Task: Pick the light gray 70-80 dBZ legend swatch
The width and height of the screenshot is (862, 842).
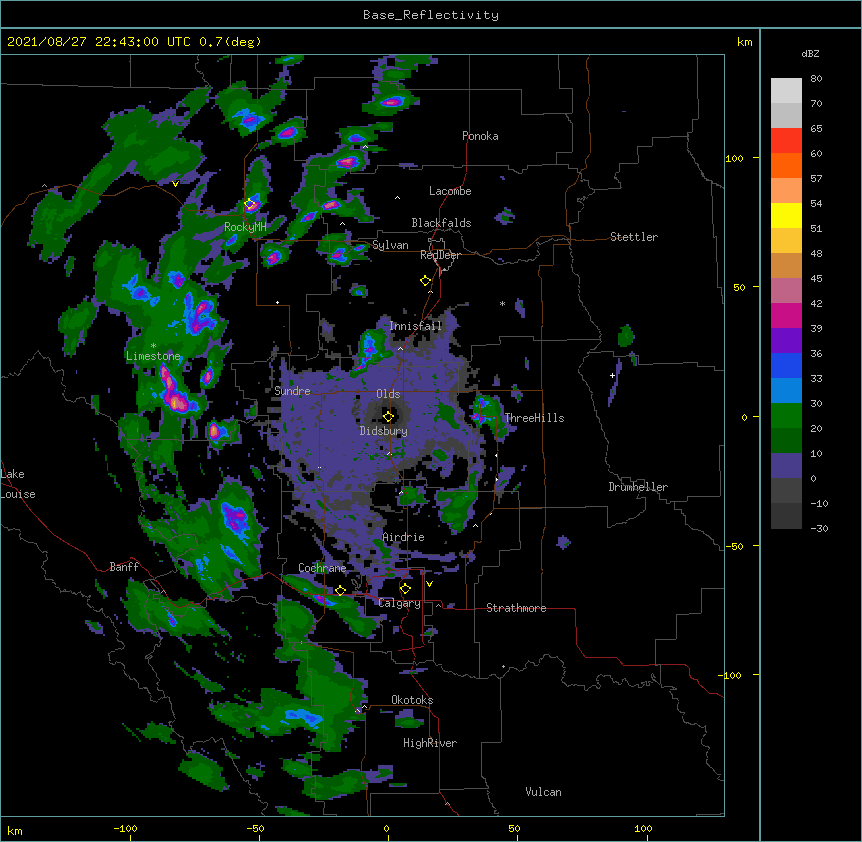Action: [786, 91]
